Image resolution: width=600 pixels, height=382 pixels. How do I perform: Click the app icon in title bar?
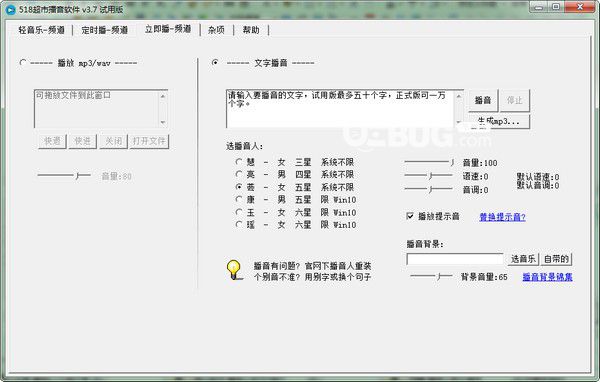tap(10, 10)
